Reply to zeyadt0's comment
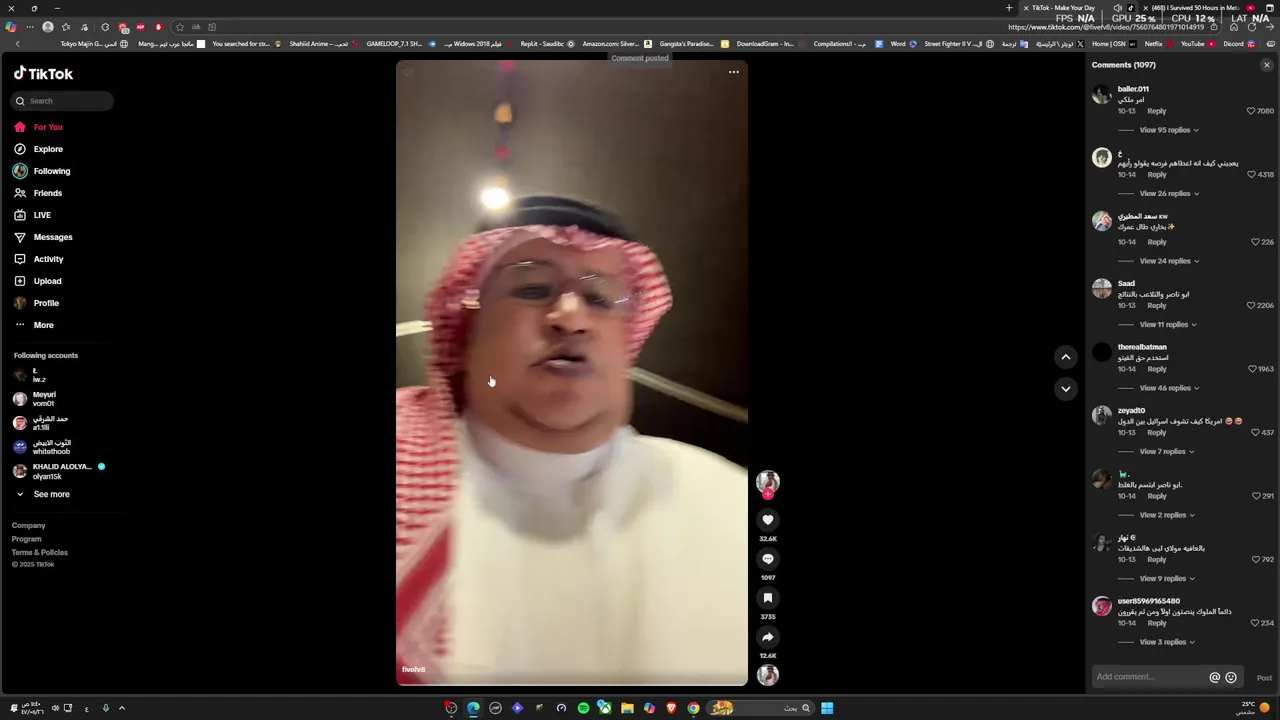1280x720 pixels. (1157, 433)
